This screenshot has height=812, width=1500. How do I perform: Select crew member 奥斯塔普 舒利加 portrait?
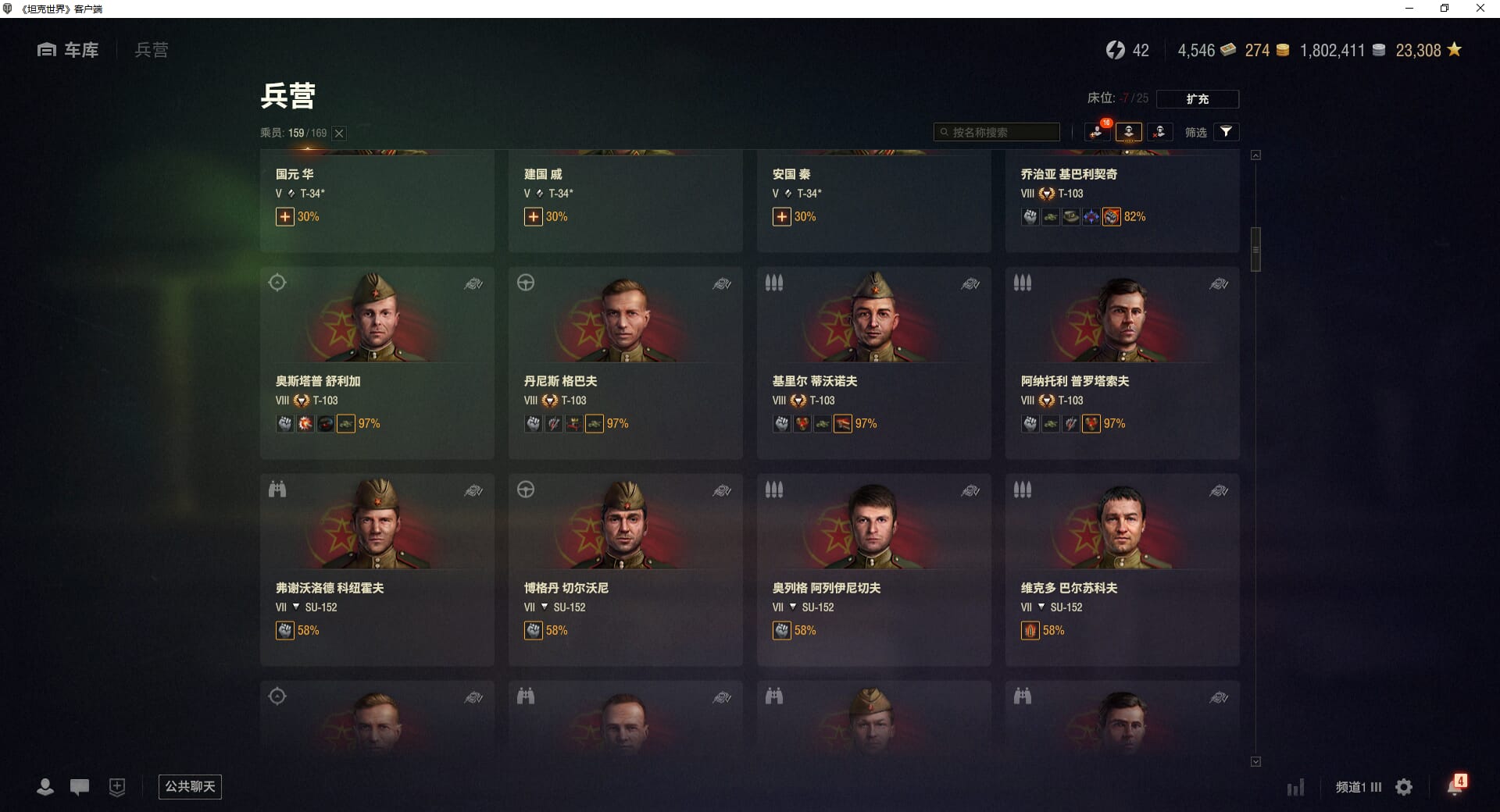tap(376, 317)
